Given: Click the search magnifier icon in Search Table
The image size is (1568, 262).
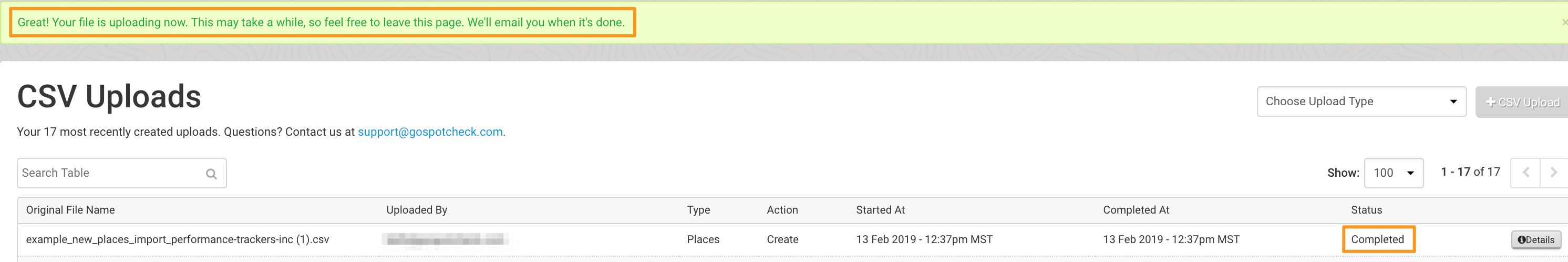Looking at the screenshot, I should (211, 174).
